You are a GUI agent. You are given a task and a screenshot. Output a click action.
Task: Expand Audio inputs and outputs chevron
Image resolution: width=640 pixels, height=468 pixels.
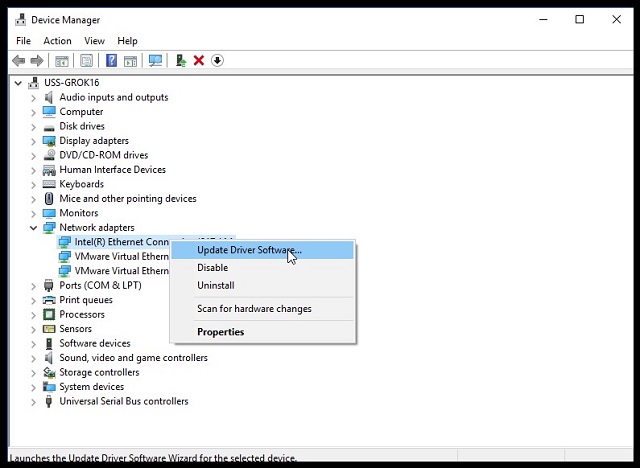(x=33, y=98)
